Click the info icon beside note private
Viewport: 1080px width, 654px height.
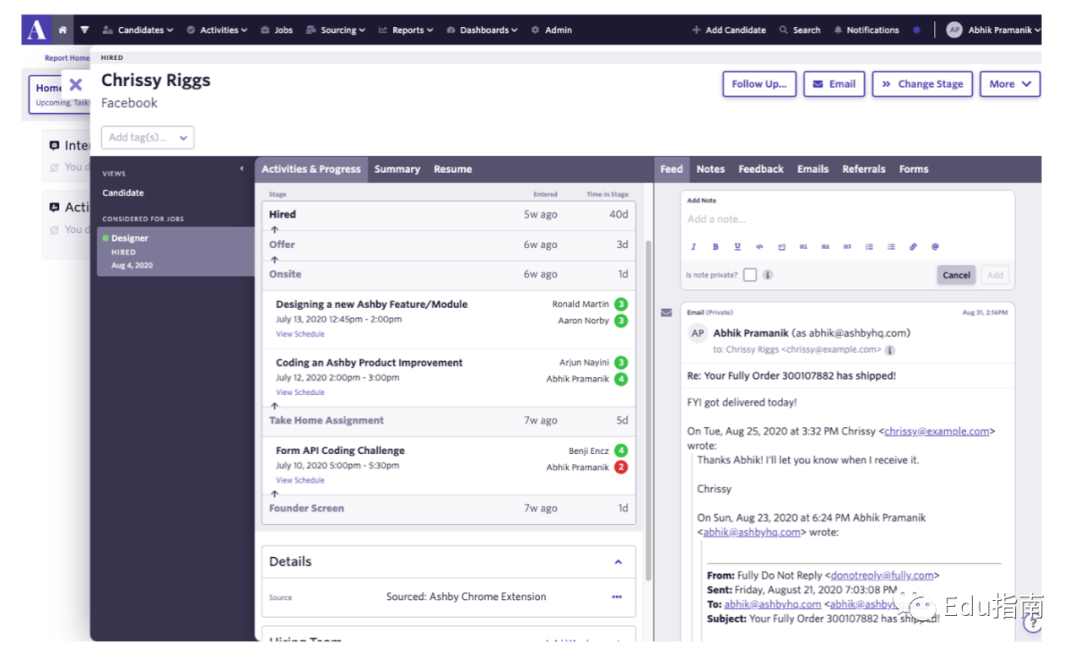pyautogui.click(x=768, y=275)
